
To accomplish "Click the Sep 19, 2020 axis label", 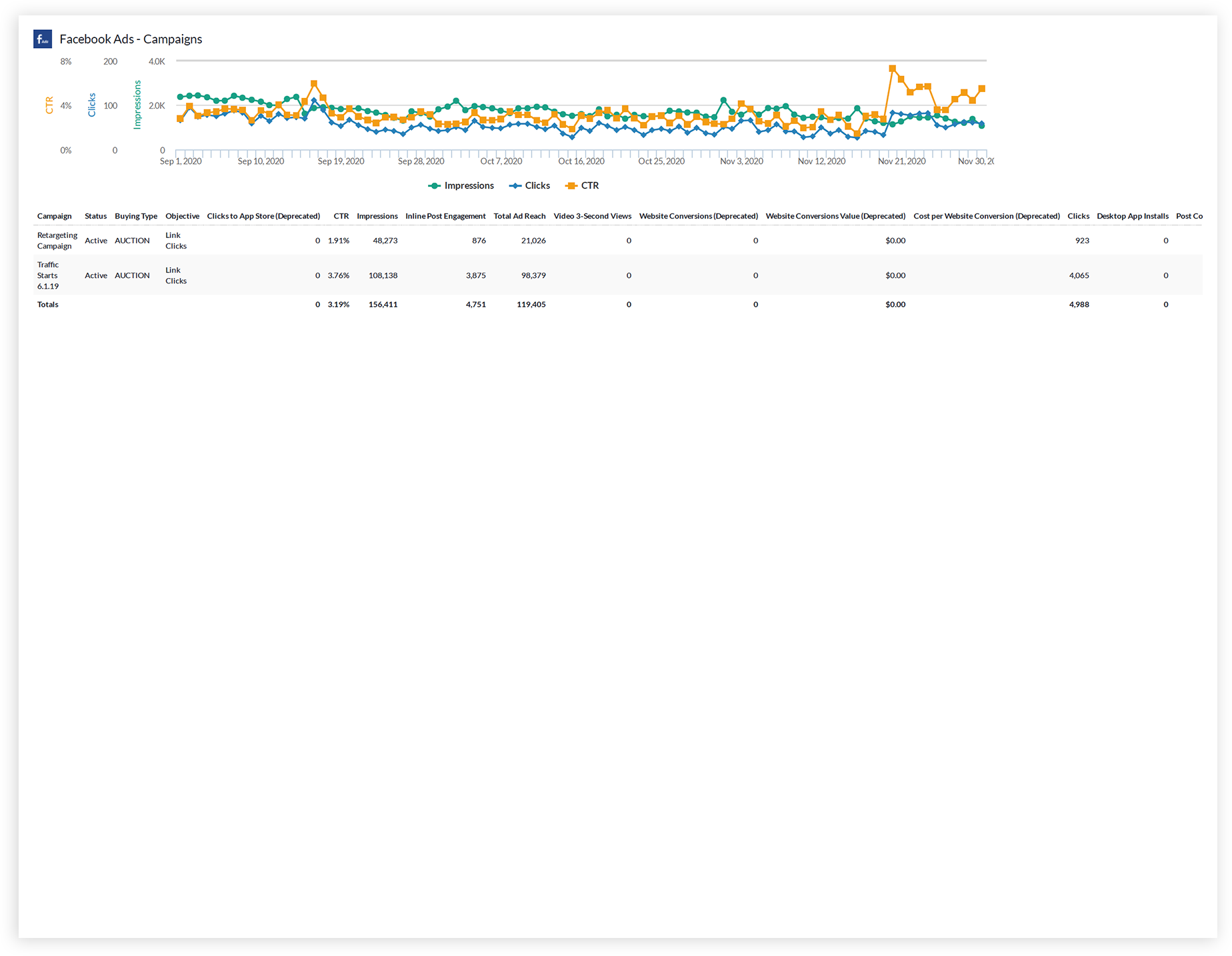I will 341,161.
